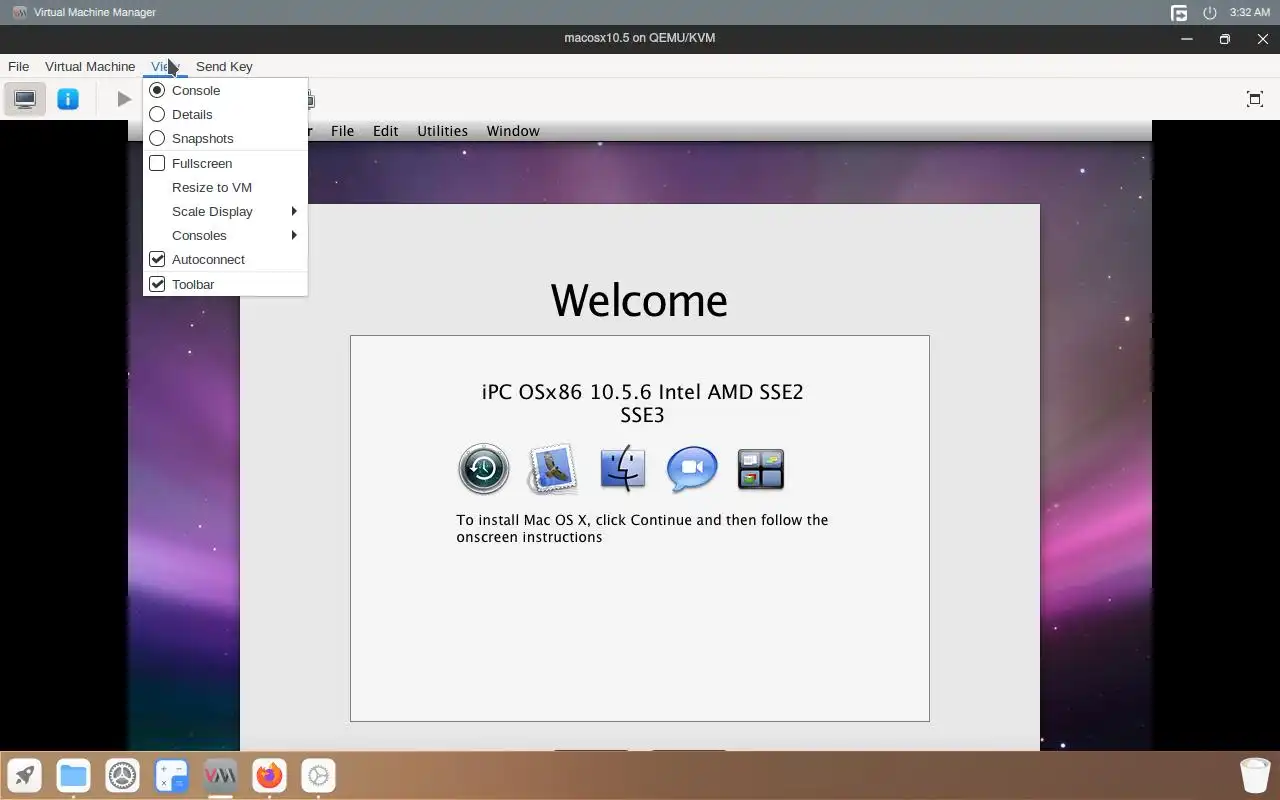Click the 3:32 AM clock
The image size is (1280, 800).
pyautogui.click(x=1250, y=13)
